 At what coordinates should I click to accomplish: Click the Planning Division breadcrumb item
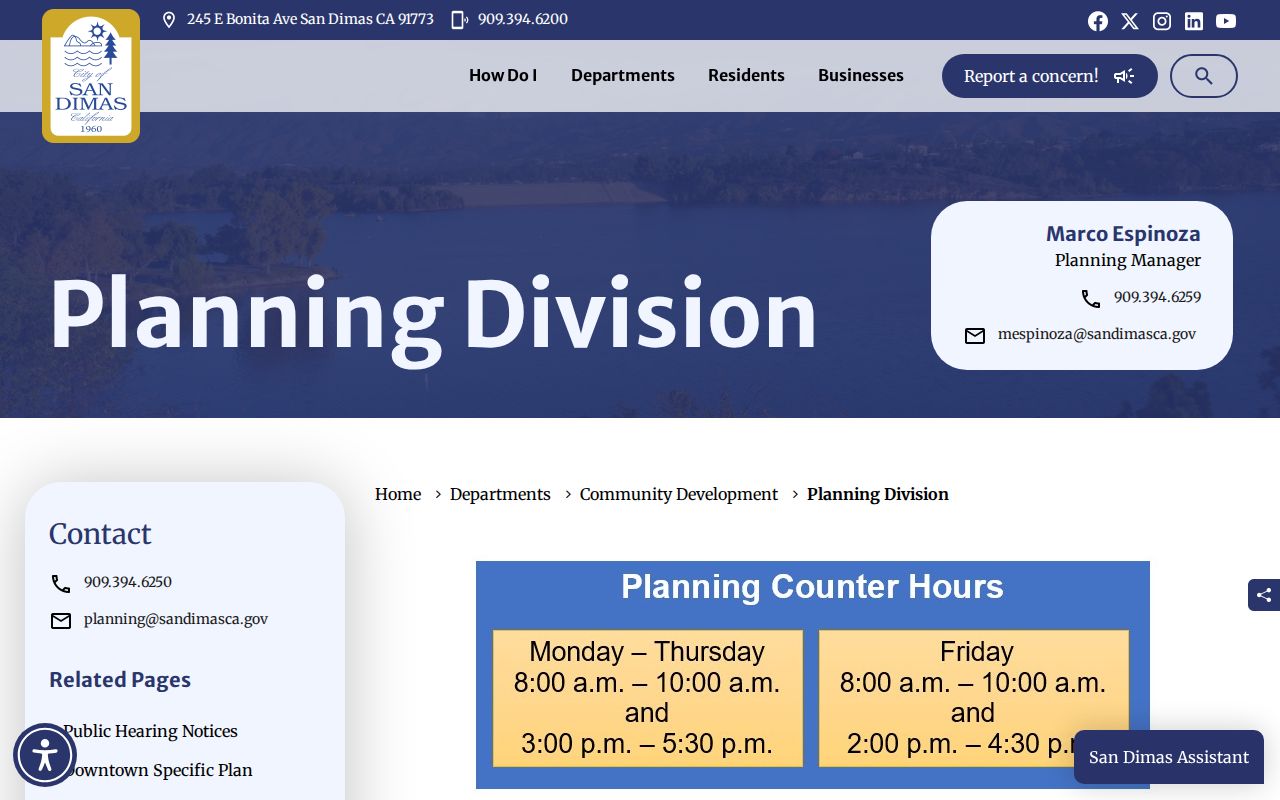[878, 494]
